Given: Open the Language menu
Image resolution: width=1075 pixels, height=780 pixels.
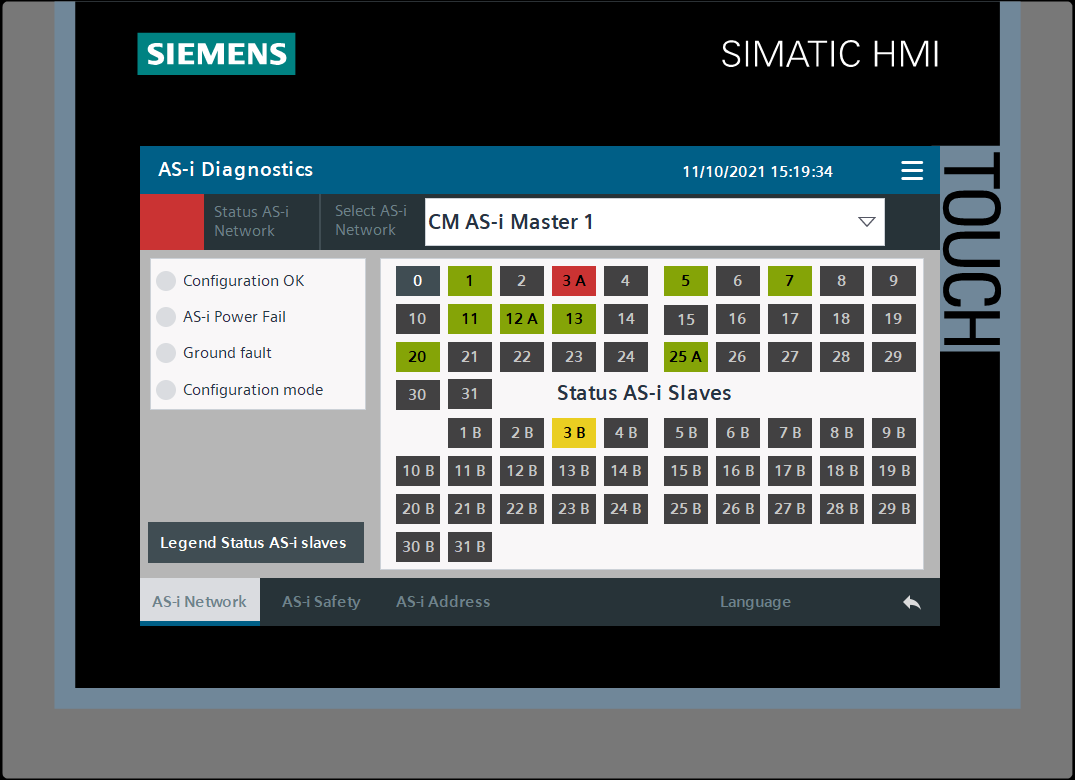Looking at the screenshot, I should pyautogui.click(x=755, y=601).
